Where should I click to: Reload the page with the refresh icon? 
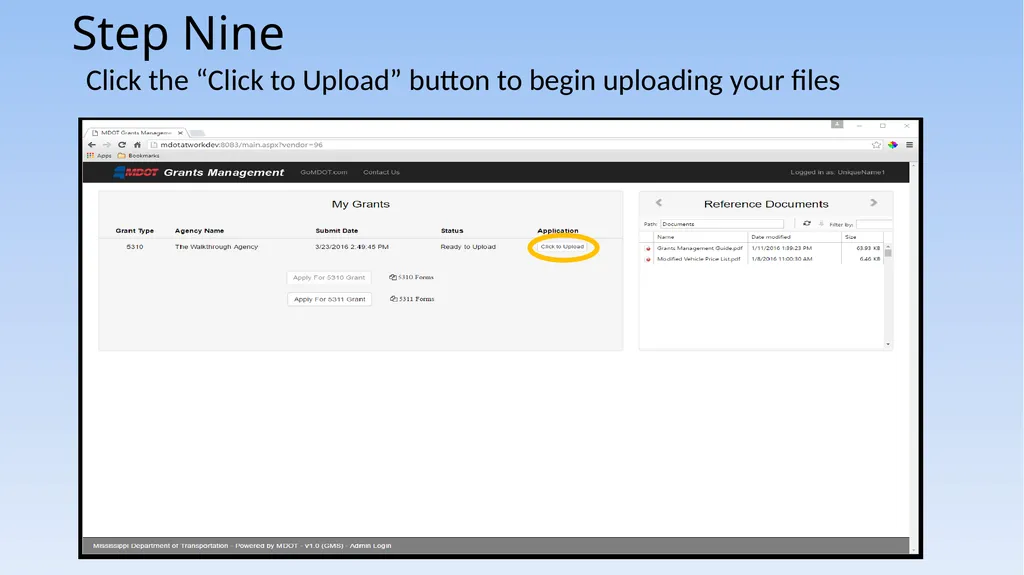tap(121, 144)
